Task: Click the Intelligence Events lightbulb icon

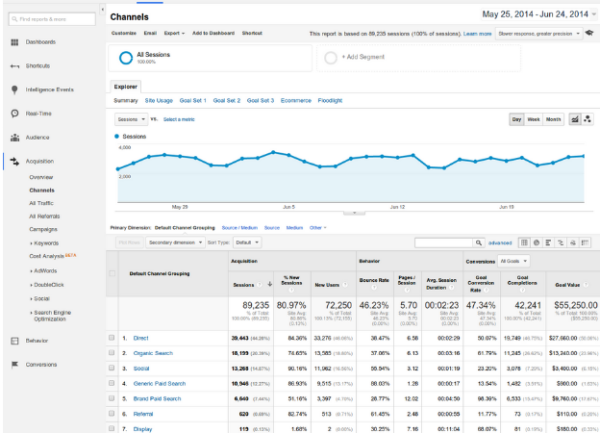Action: [17, 90]
